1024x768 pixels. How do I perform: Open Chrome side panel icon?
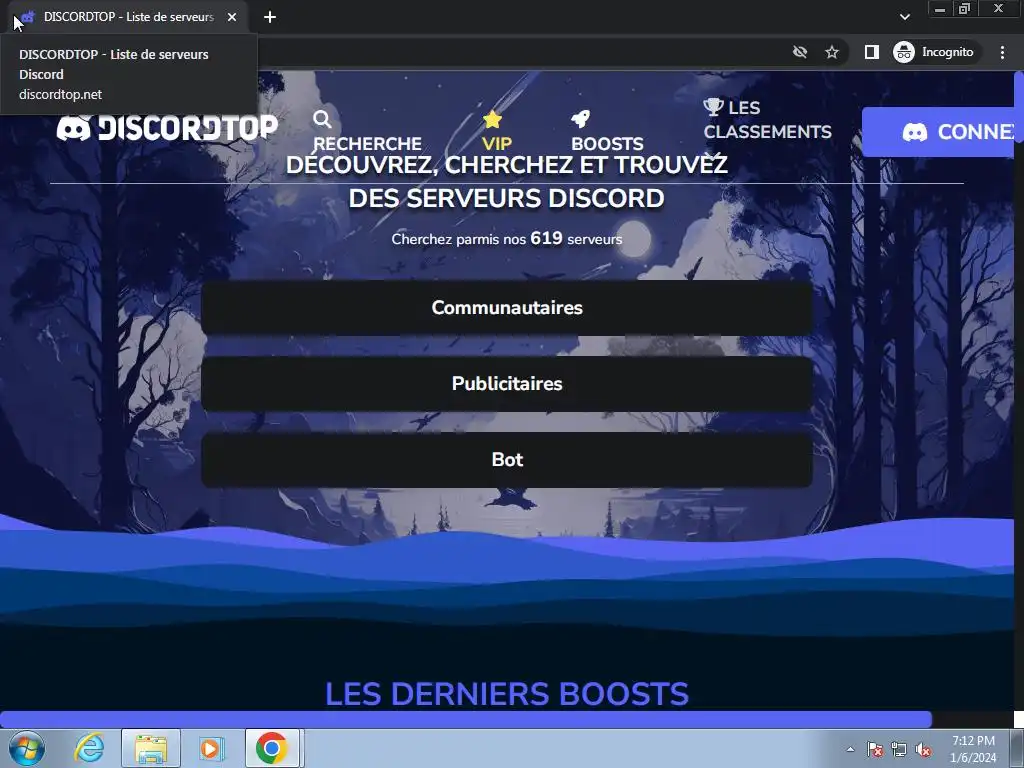[x=872, y=52]
